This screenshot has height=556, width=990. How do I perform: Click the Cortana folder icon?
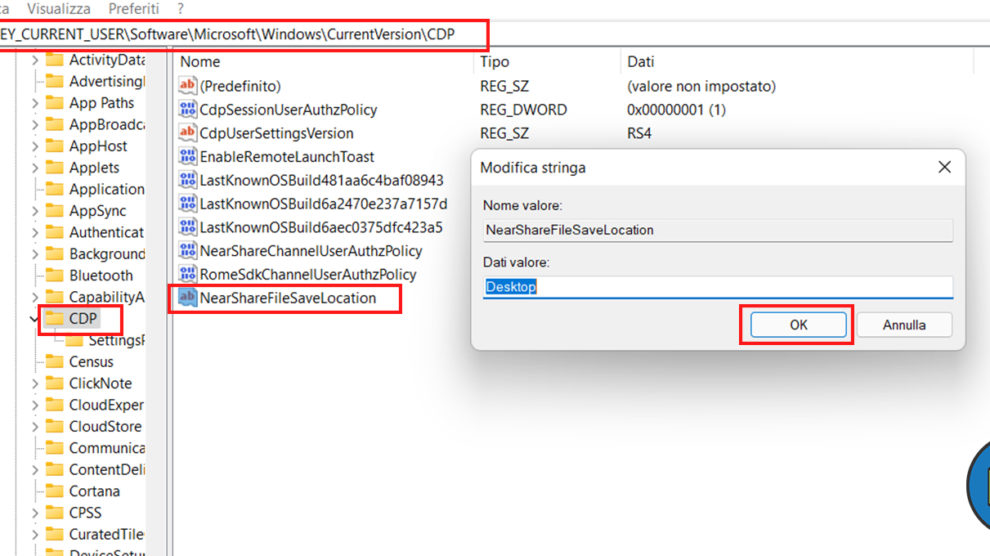click(x=55, y=491)
